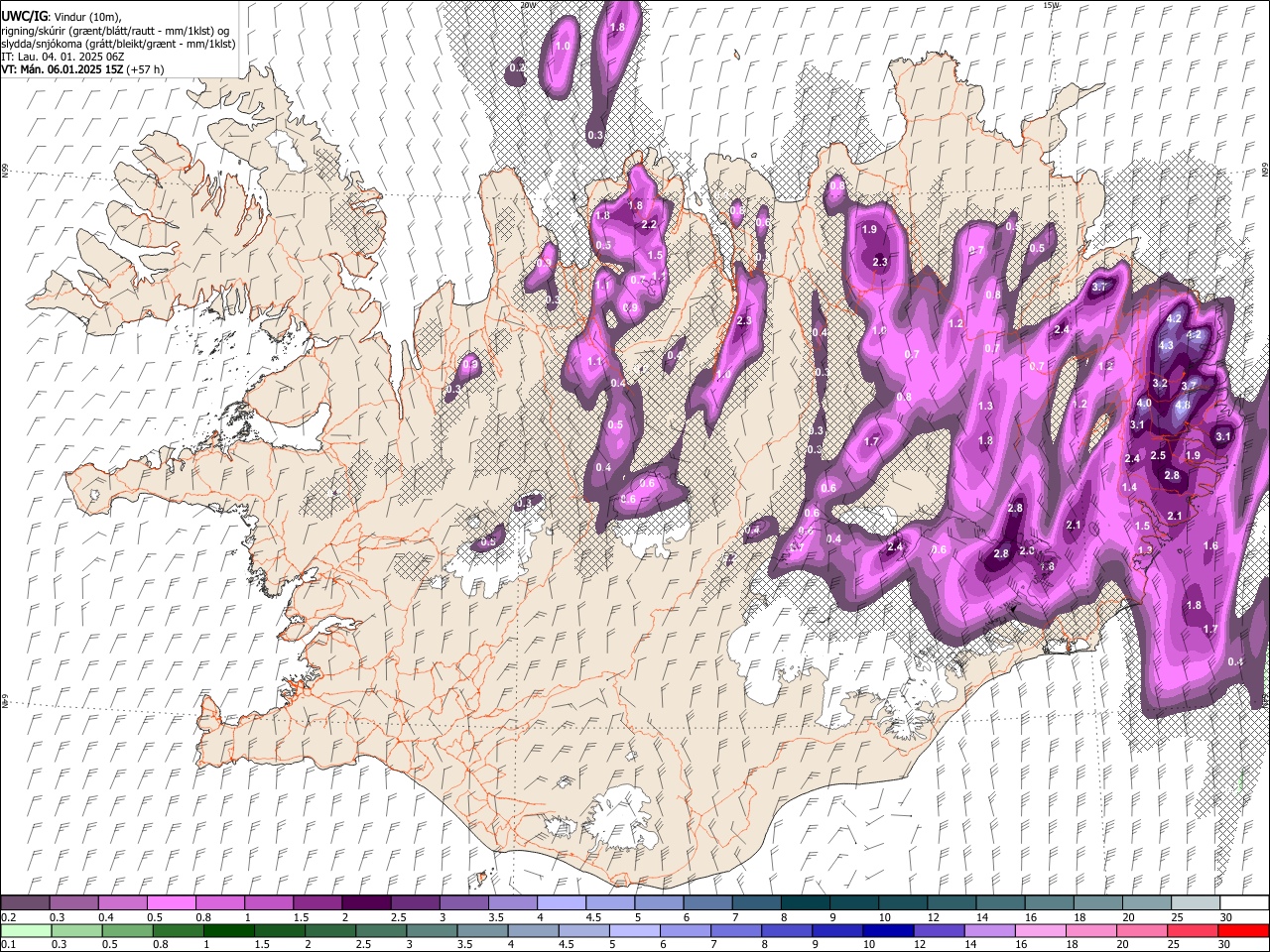The width and height of the screenshot is (1270, 952).
Task: Pick the pale green 0.1 swatch in rain legend
Action: click(x=25, y=931)
